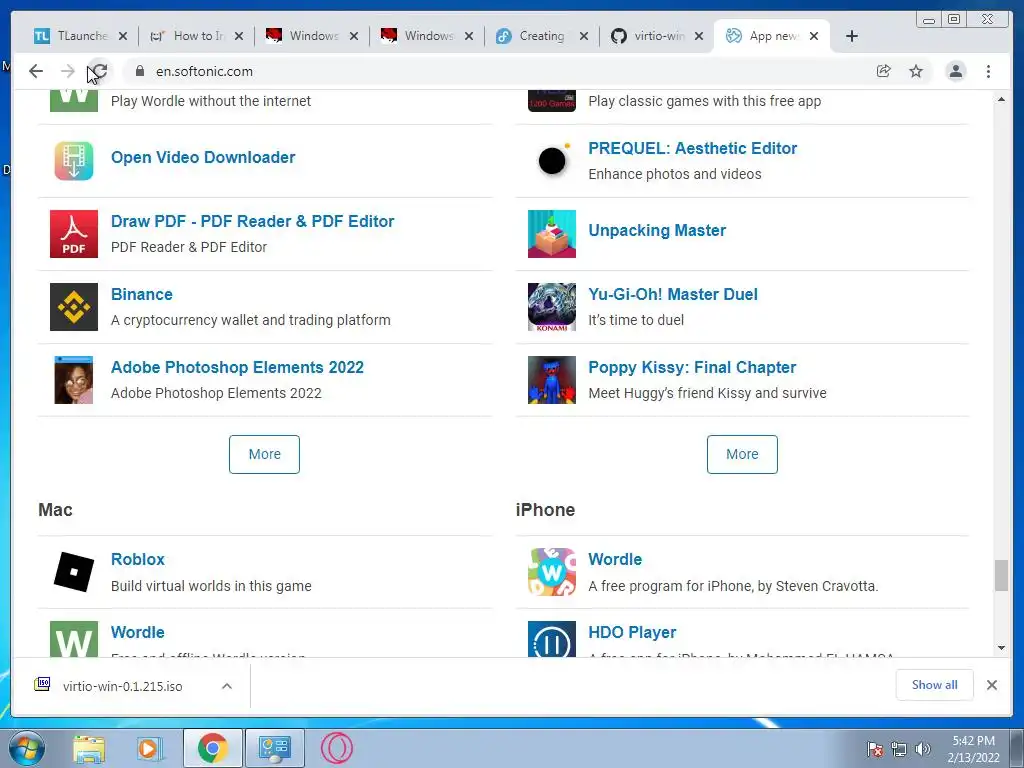Click the Draw PDF red icon
This screenshot has height=768, width=1024.
(74, 234)
